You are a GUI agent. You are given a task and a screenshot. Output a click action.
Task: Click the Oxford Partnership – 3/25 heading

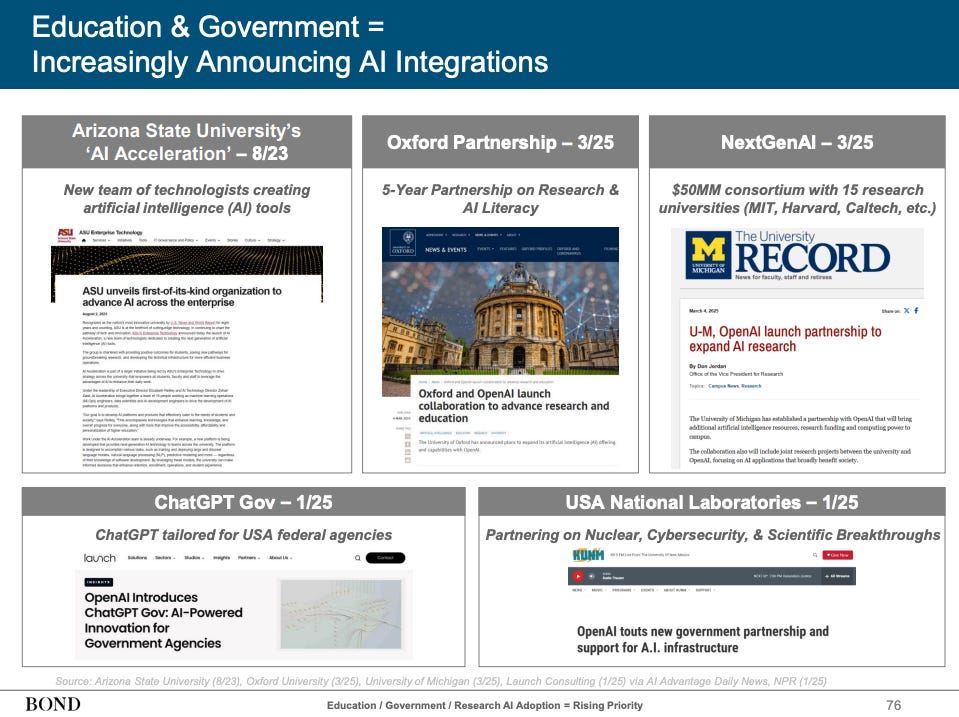(x=500, y=142)
